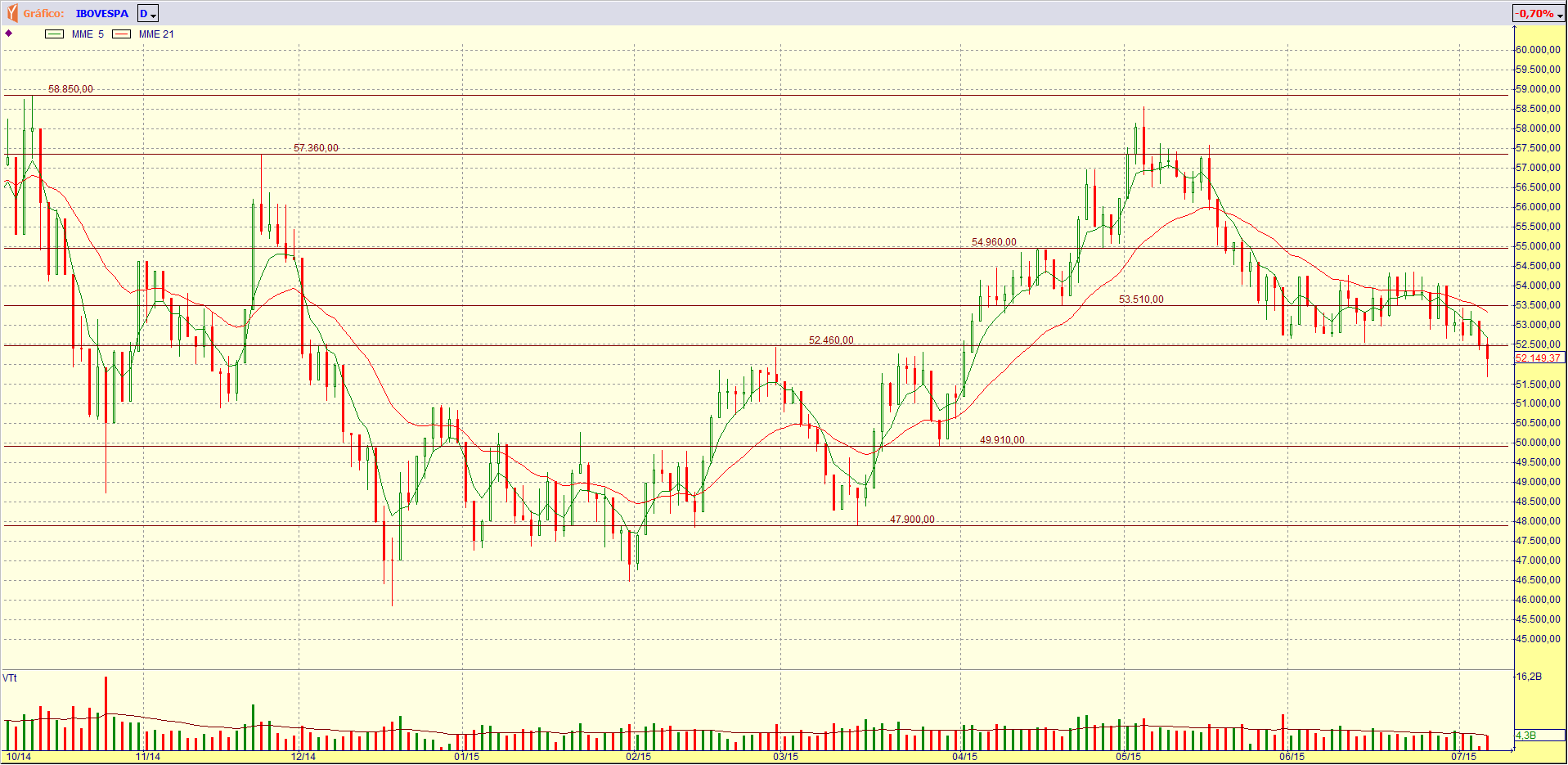The height and width of the screenshot is (765, 1568).
Task: Click the current price tag 52.149,37
Action: 1539,358
